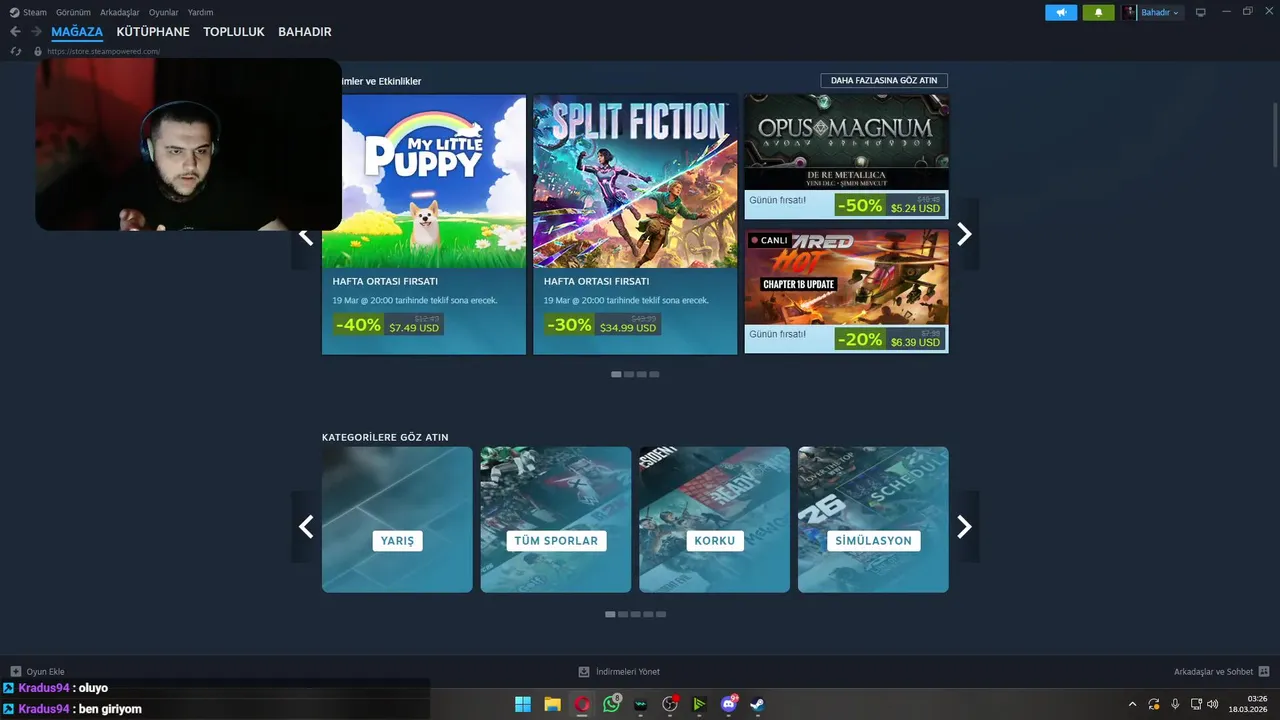Screen dimensions: 1280x720
Task: Switch to the MAĞAZA tab
Action: 77,32
